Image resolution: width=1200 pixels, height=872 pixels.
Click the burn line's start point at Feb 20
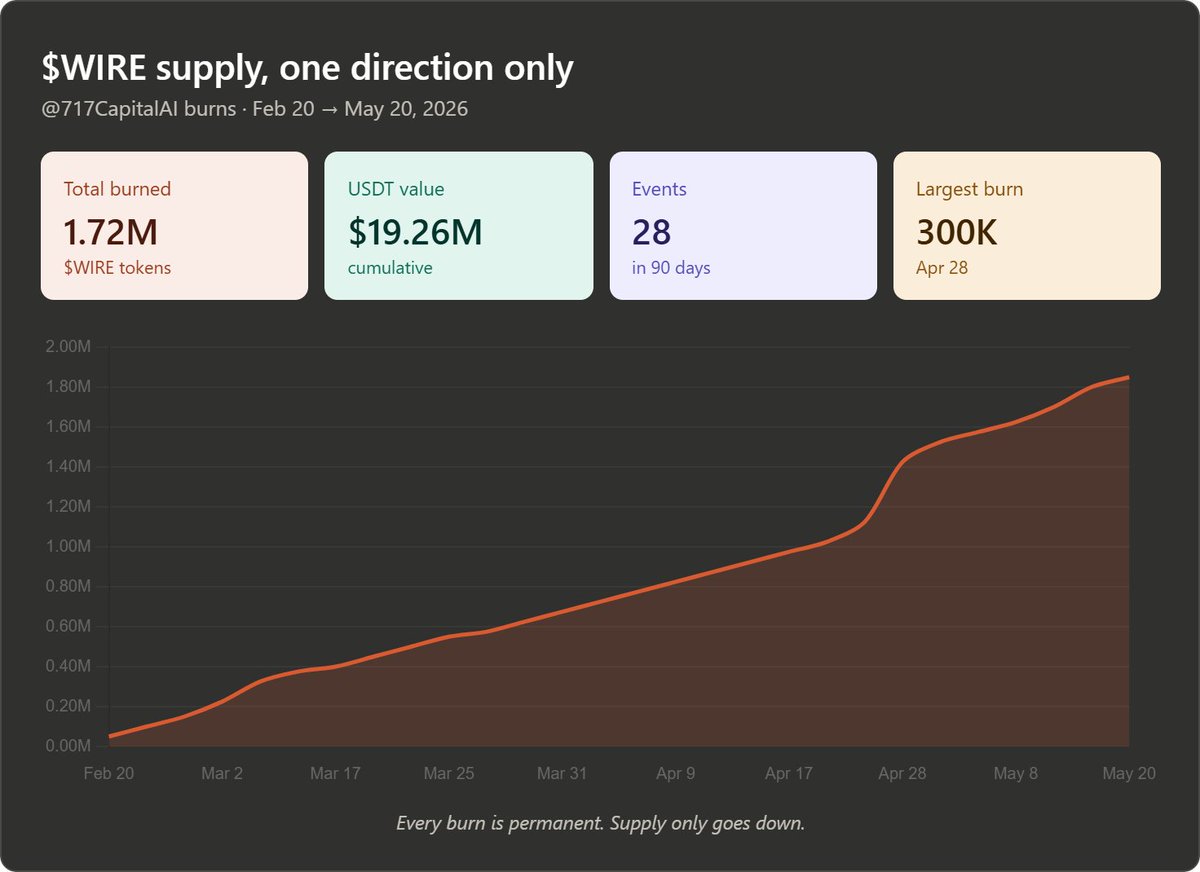coord(109,737)
